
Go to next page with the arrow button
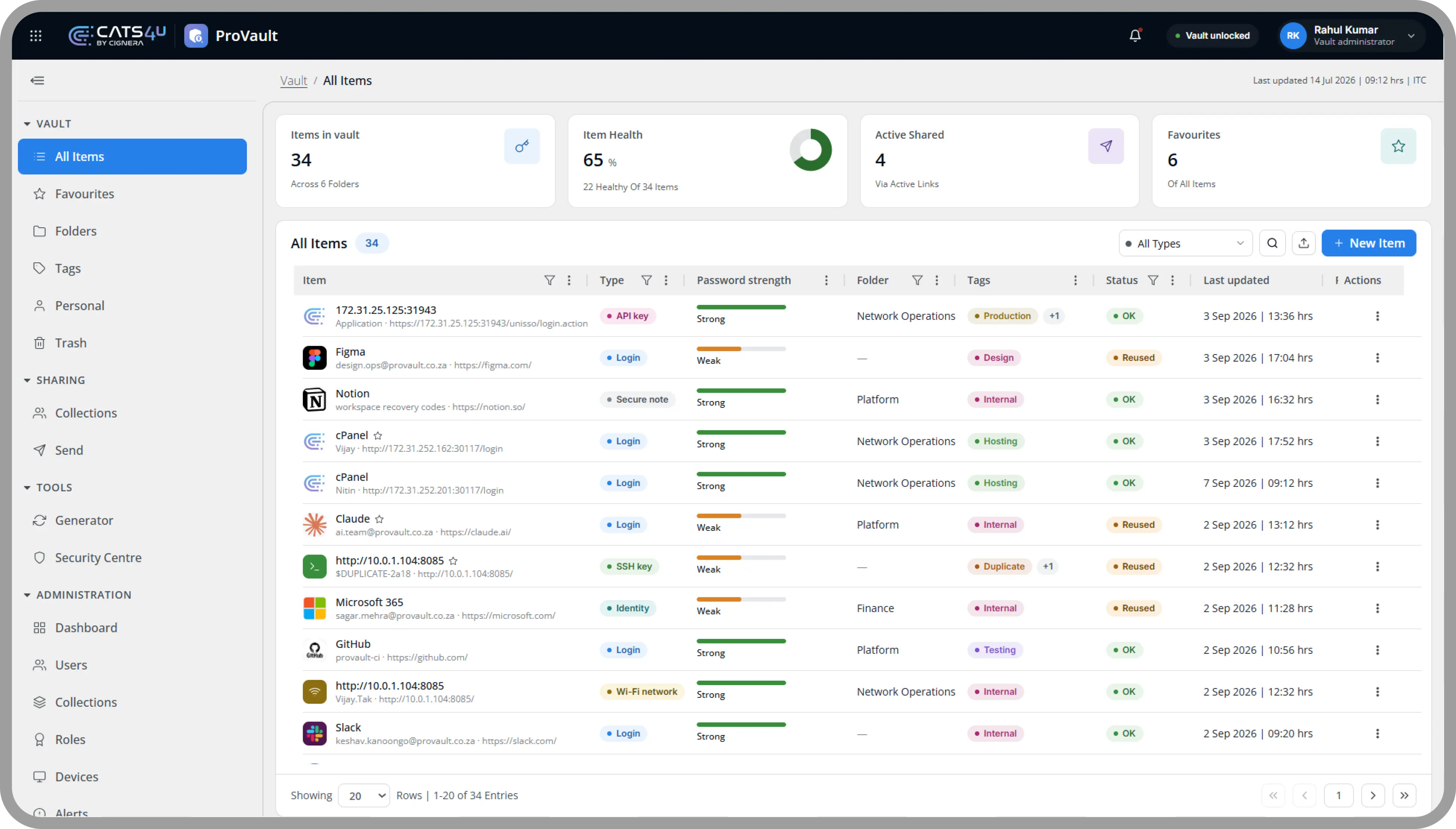(1372, 795)
